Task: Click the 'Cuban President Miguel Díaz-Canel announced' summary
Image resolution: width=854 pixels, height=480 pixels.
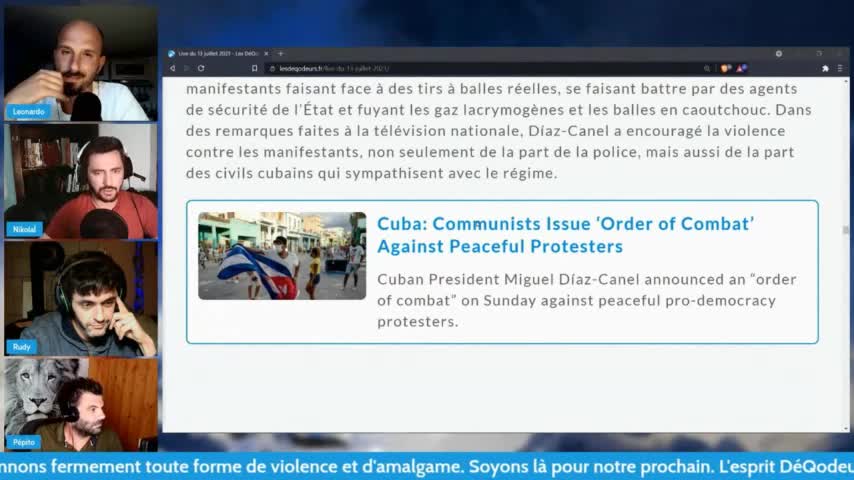Action: 587,300
